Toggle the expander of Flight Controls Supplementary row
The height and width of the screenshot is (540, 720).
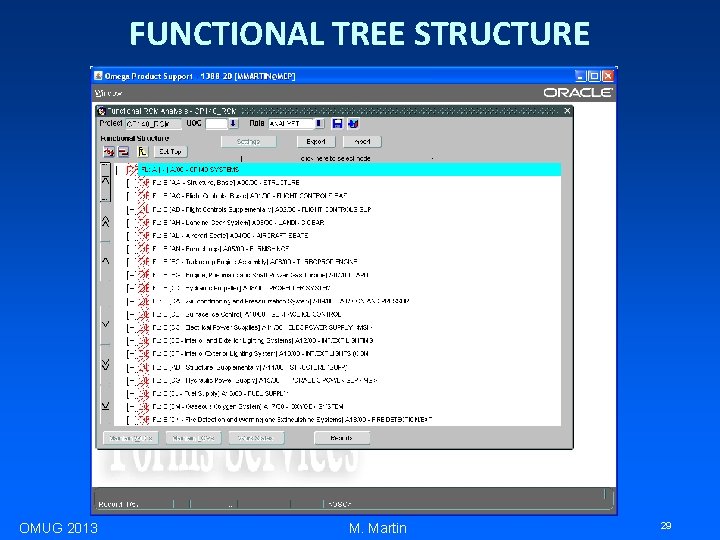(130, 209)
